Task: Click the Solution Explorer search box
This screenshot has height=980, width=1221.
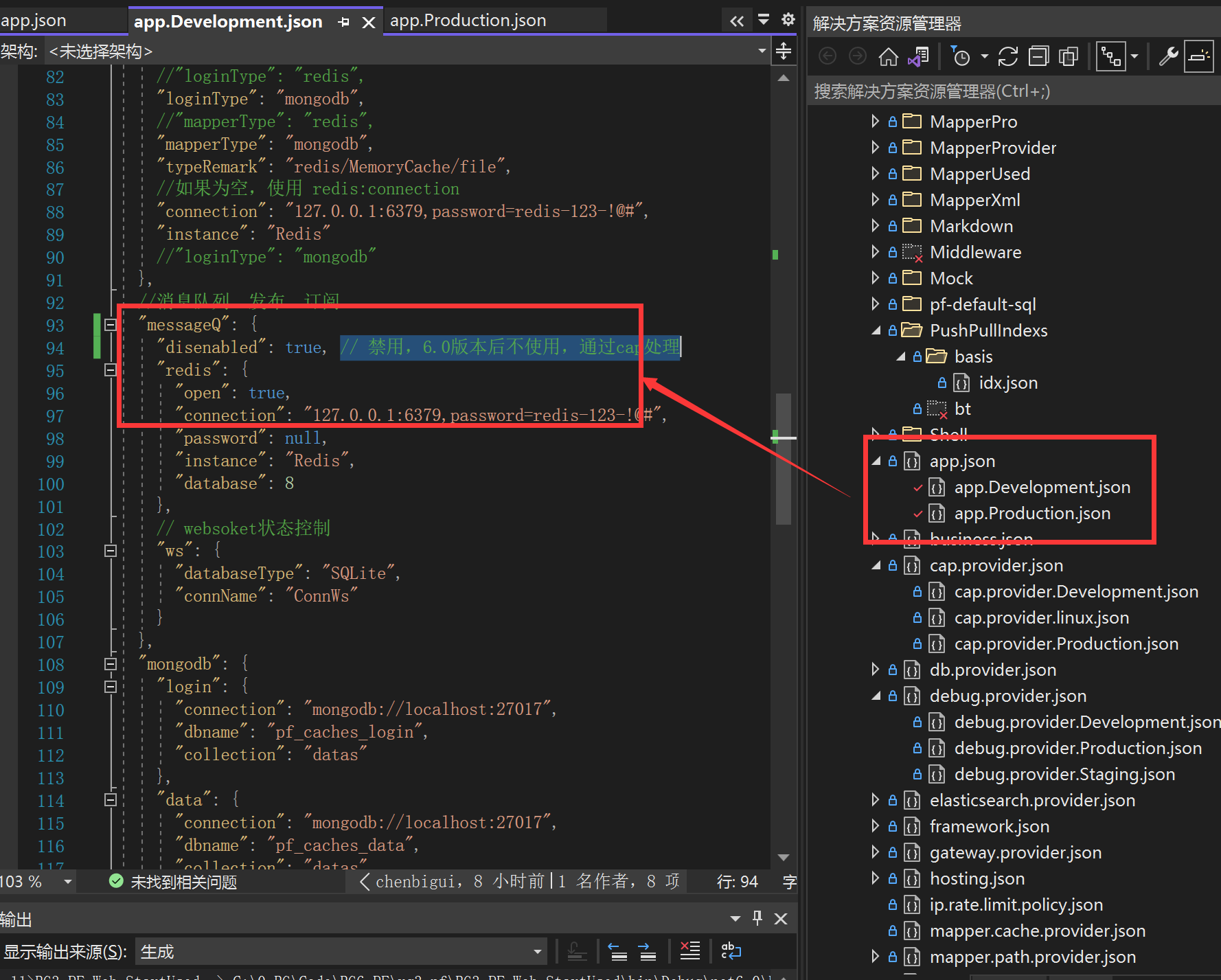Action: tap(1014, 91)
